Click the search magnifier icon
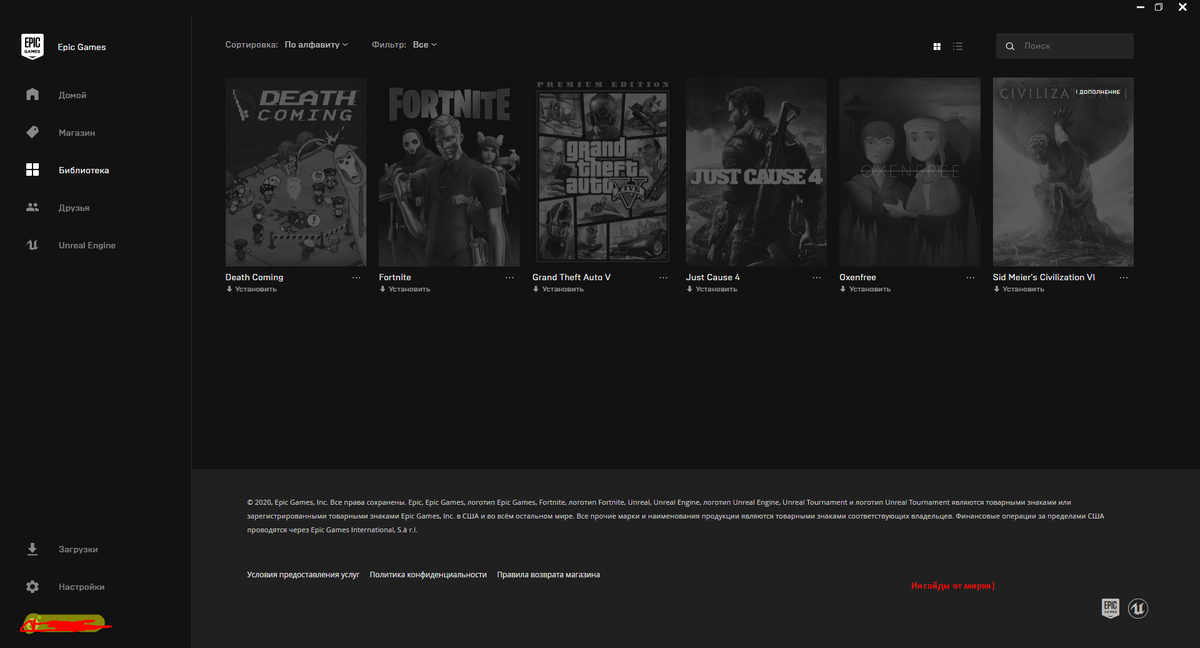Screen dimensions: 1200x648 [x=1010, y=46]
